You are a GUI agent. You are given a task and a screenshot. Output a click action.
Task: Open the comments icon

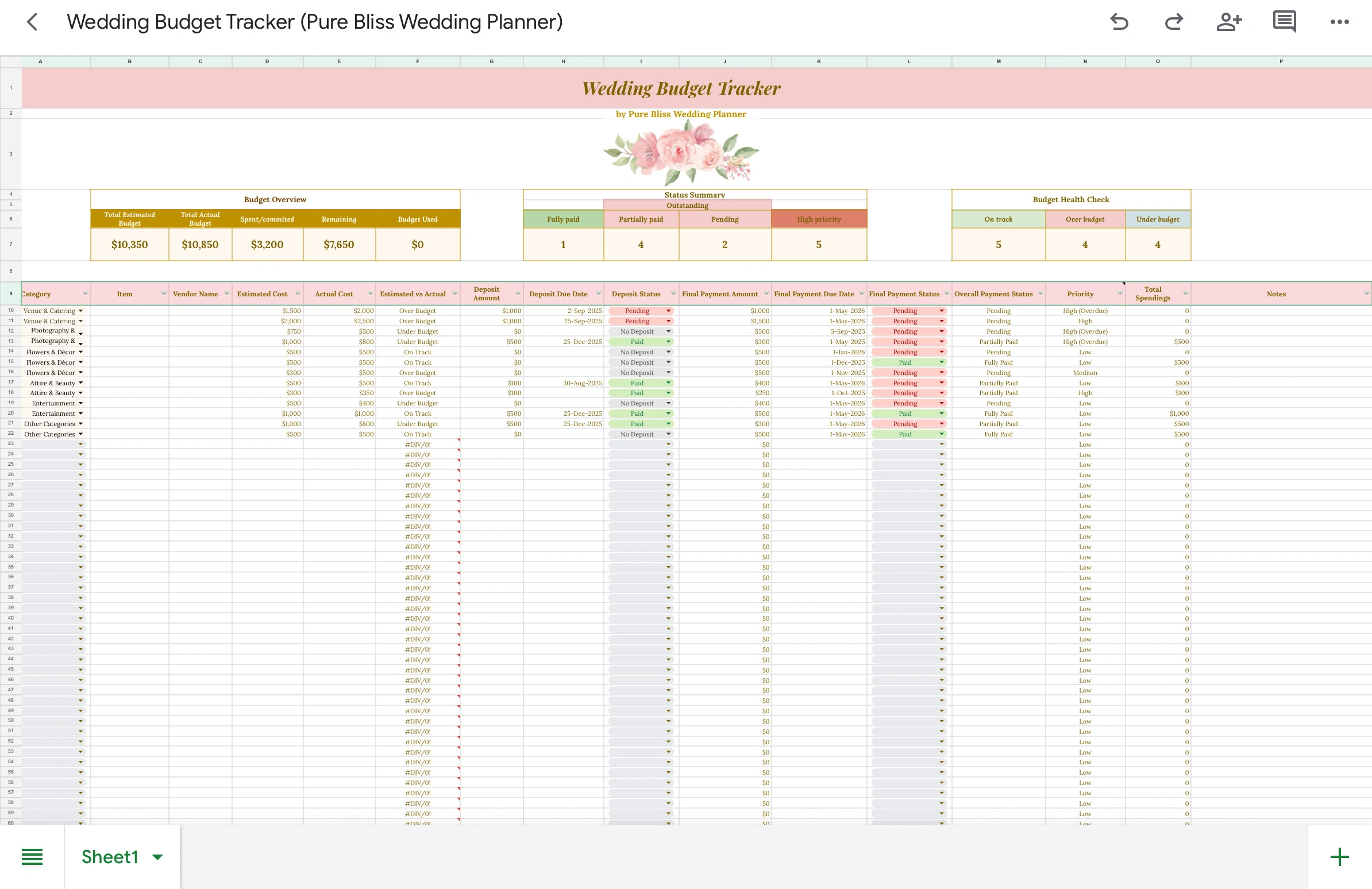coord(1284,22)
